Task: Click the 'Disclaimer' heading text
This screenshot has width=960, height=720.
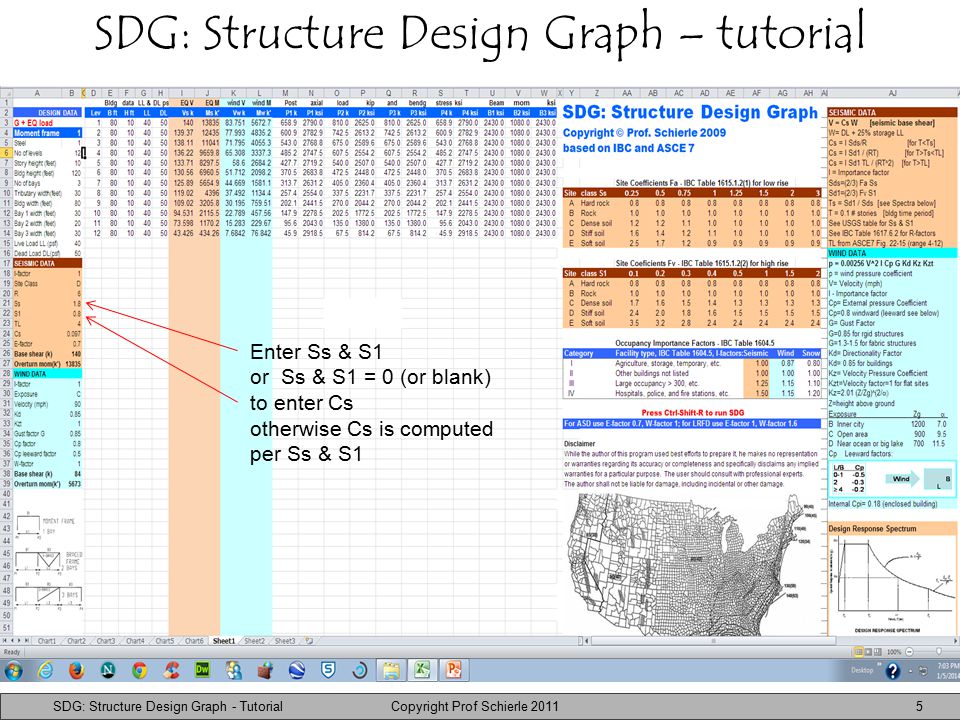Action: (x=579, y=444)
